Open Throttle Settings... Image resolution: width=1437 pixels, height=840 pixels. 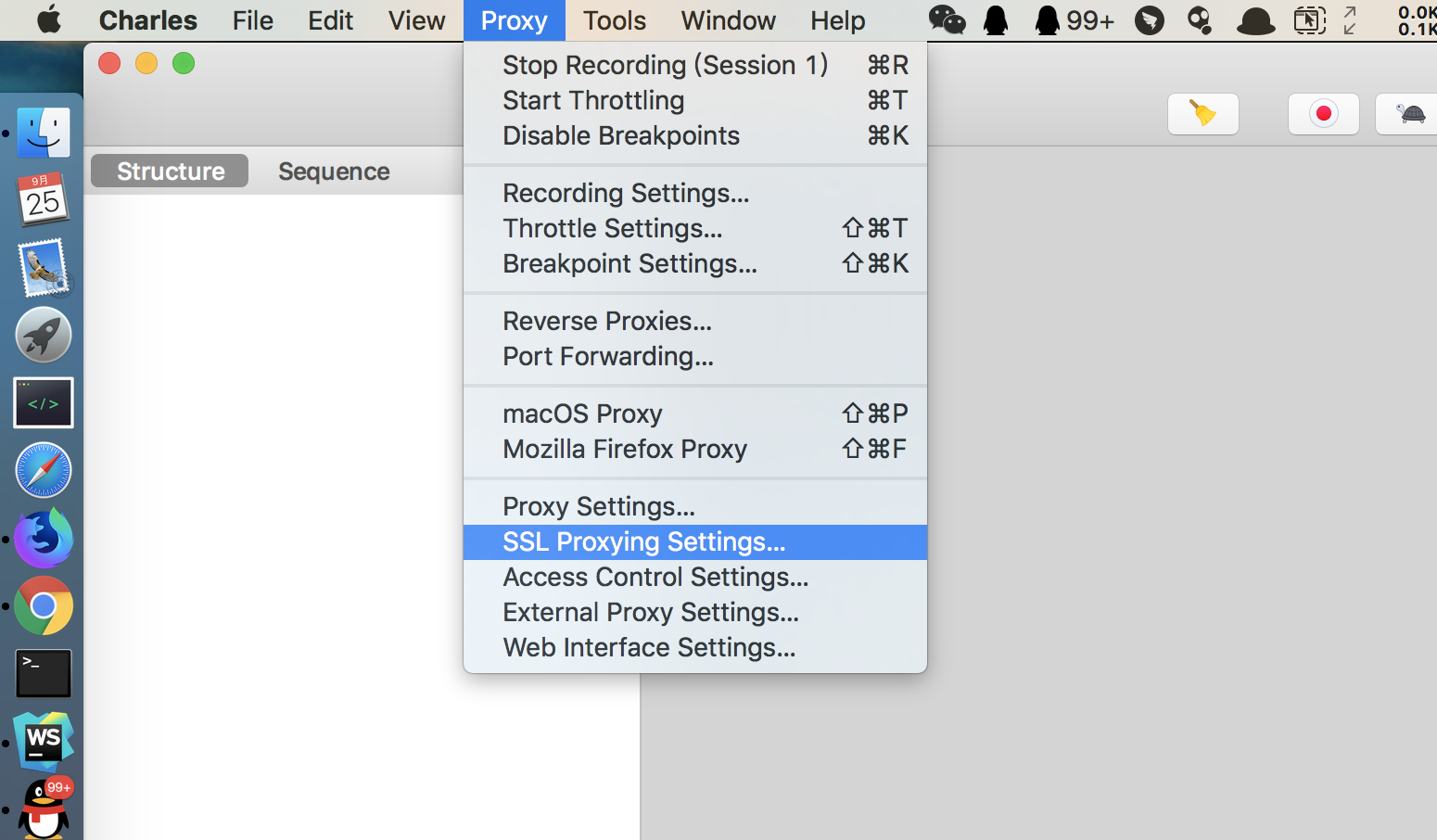tap(695, 228)
